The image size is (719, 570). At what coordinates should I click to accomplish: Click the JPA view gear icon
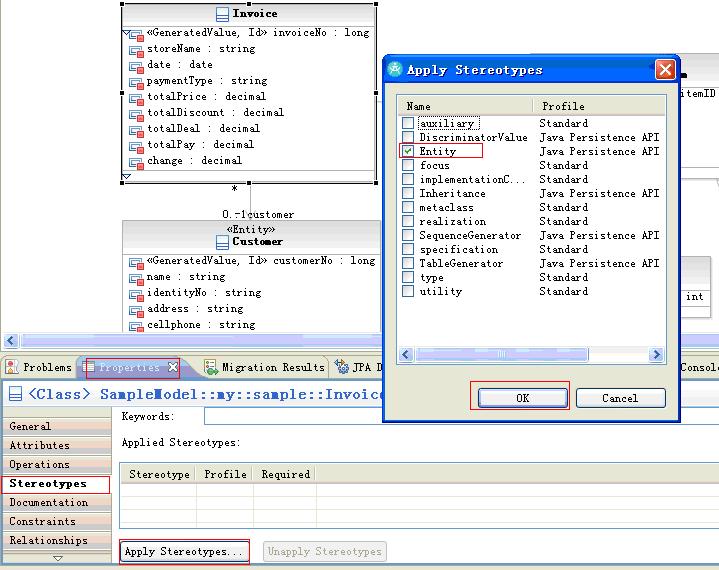[x=342, y=366]
